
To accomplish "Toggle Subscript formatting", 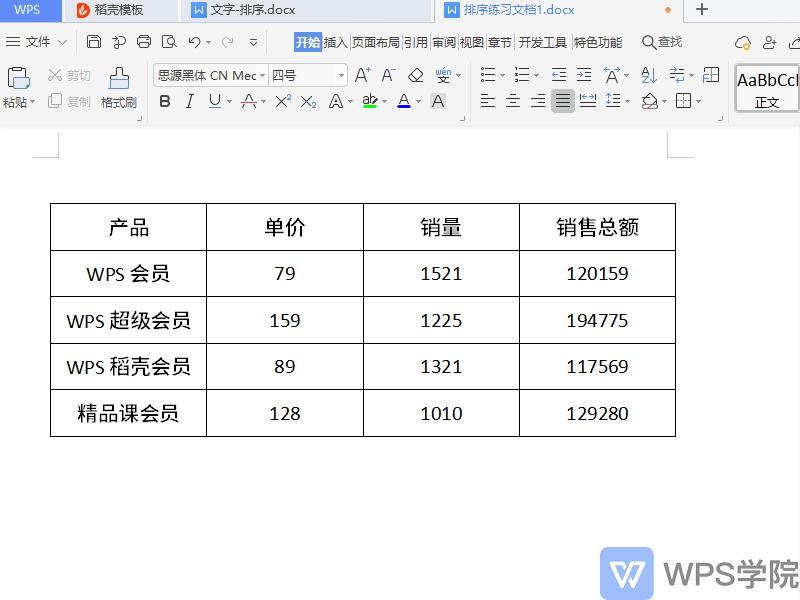I will coord(308,102).
